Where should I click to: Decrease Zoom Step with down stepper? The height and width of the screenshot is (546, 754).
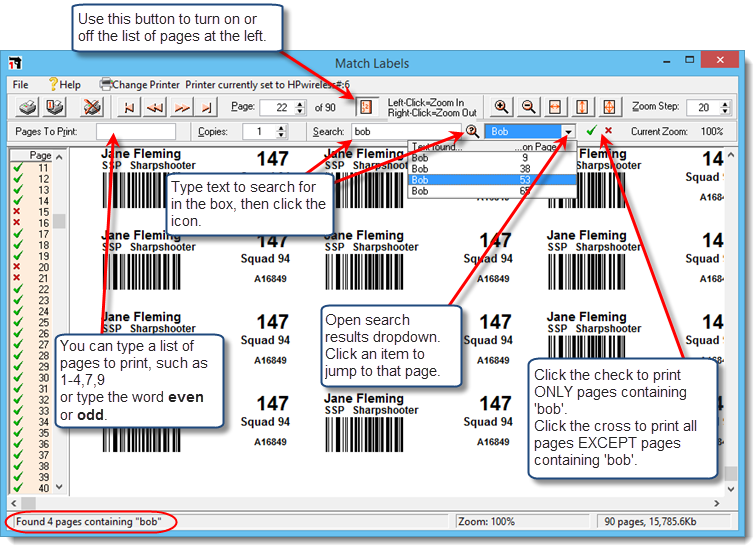point(726,111)
